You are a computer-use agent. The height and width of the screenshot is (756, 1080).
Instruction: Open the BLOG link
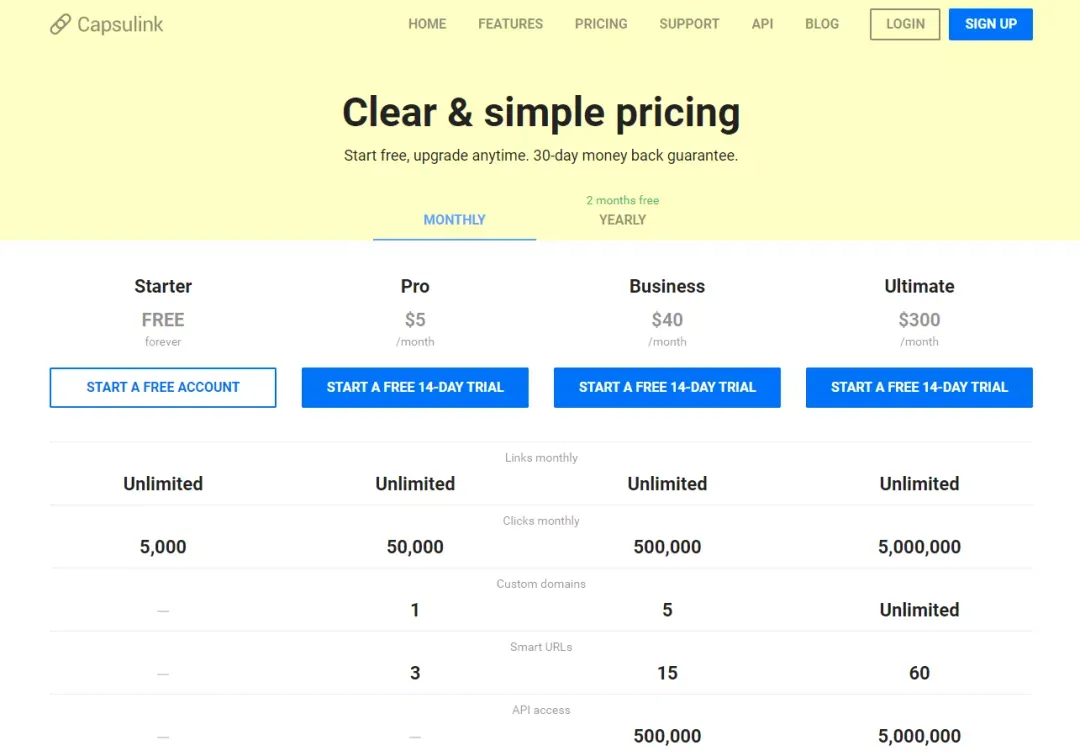pyautogui.click(x=822, y=24)
